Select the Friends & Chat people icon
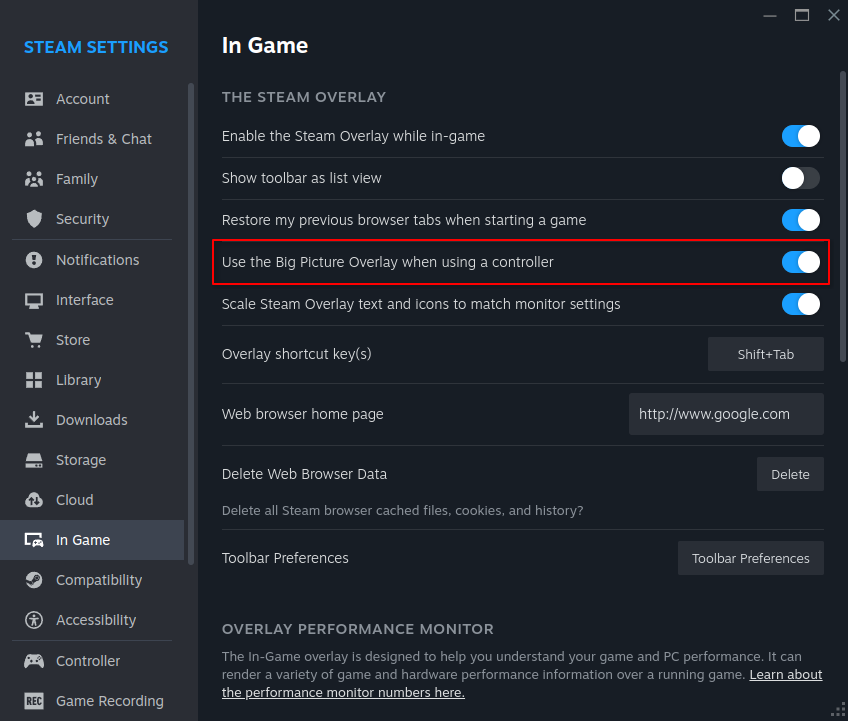This screenshot has width=848, height=721. pos(34,139)
